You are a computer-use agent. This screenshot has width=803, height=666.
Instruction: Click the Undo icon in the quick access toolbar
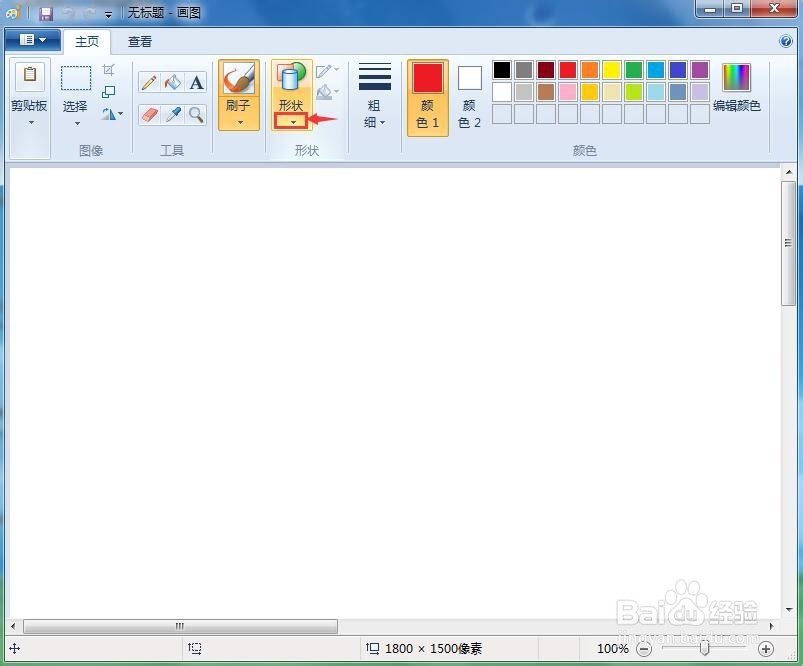[68, 13]
